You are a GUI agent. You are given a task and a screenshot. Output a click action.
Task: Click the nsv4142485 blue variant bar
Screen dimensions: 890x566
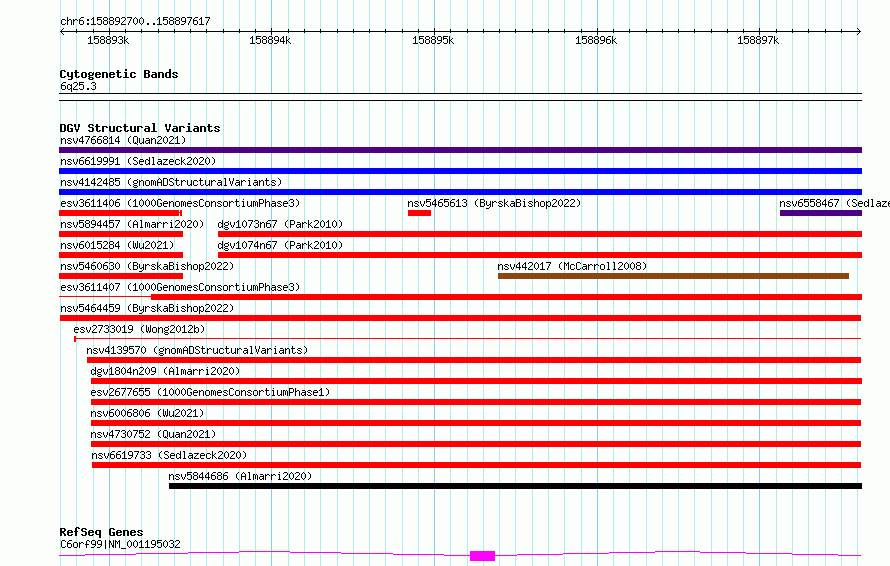pyautogui.click(x=460, y=192)
